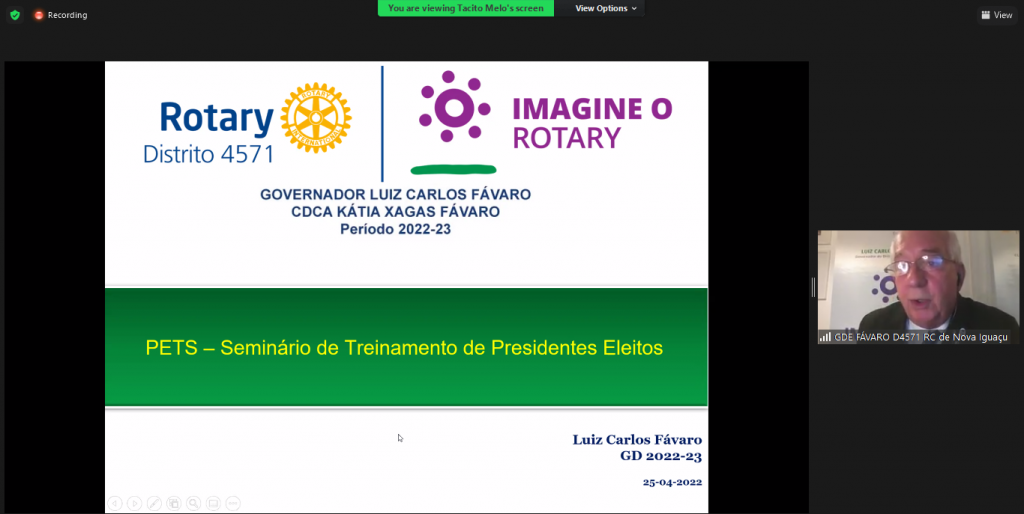The width and height of the screenshot is (1024, 514).
Task: Click the presenter view screen icon
Action: [213, 503]
